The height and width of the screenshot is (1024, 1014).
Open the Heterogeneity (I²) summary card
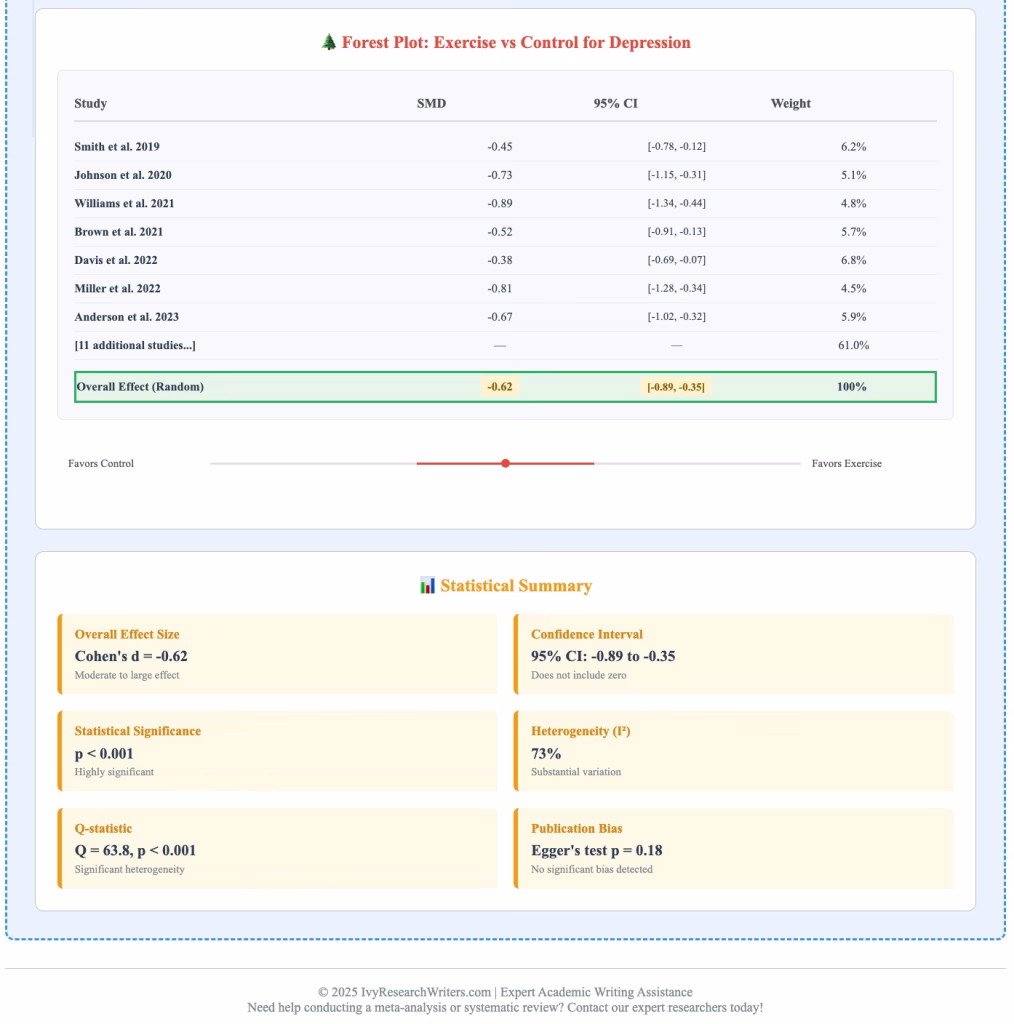pyautogui.click(x=733, y=751)
